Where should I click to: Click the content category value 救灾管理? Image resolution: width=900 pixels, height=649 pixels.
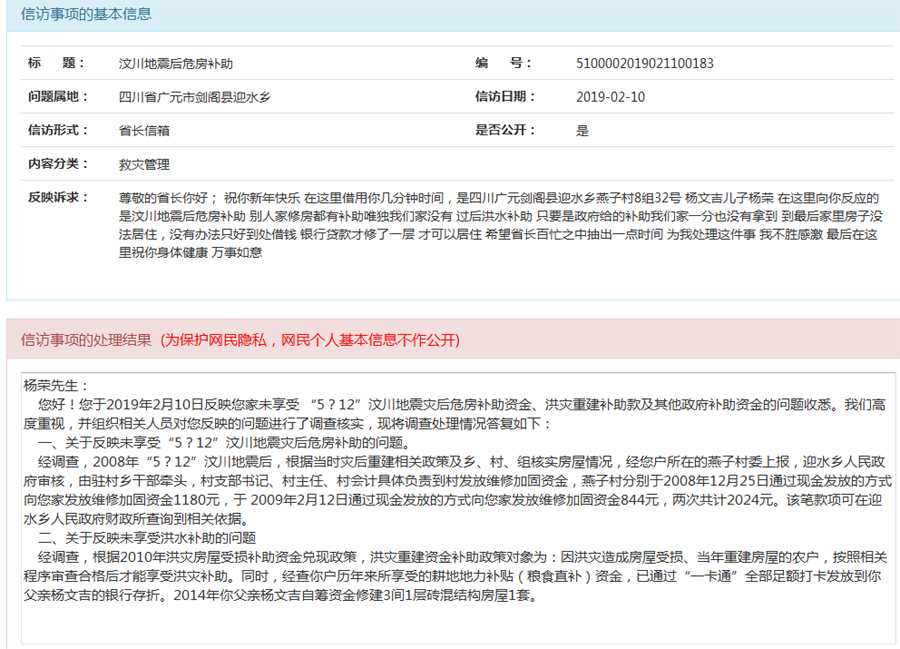144,164
